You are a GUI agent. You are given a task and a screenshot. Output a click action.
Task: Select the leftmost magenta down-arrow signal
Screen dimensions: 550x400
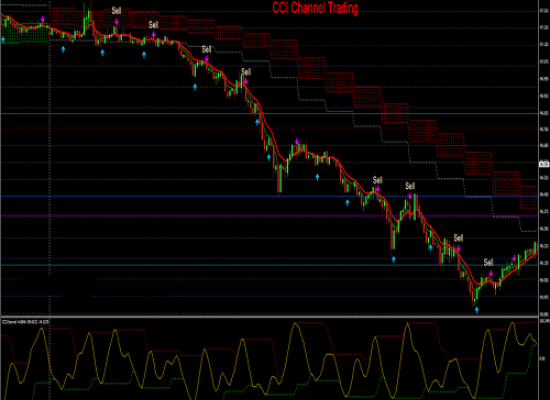[x=43, y=19]
